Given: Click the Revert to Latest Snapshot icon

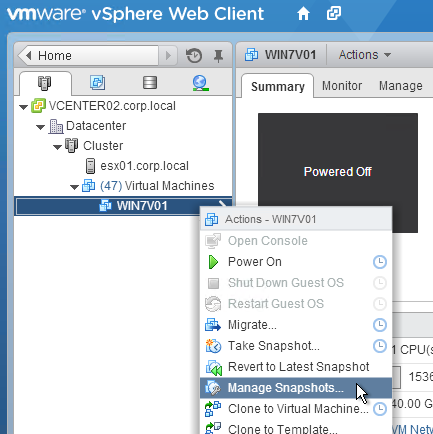Looking at the screenshot, I should pyautogui.click(x=213, y=367).
